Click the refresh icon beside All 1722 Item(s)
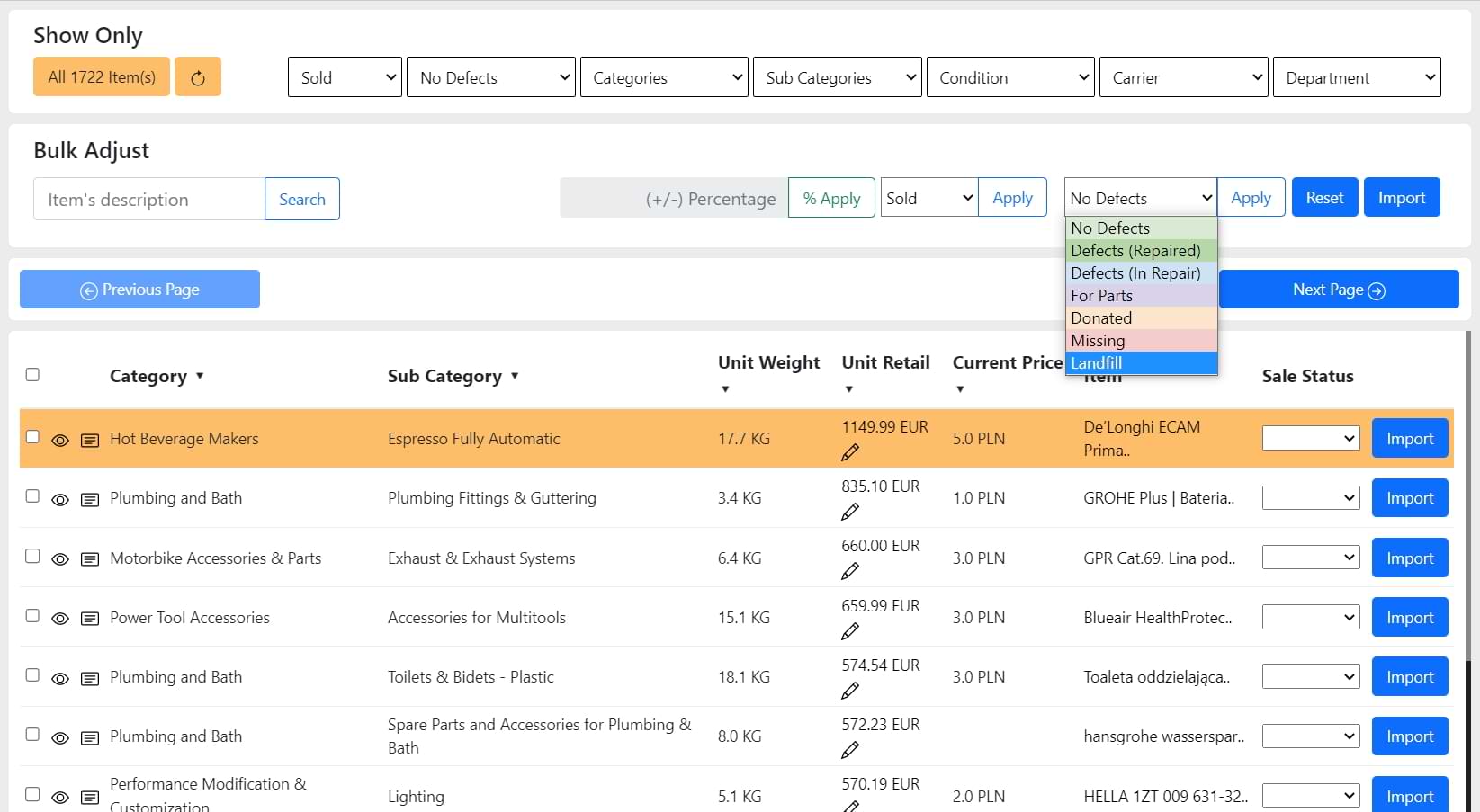Image resolution: width=1480 pixels, height=812 pixels. coord(198,77)
